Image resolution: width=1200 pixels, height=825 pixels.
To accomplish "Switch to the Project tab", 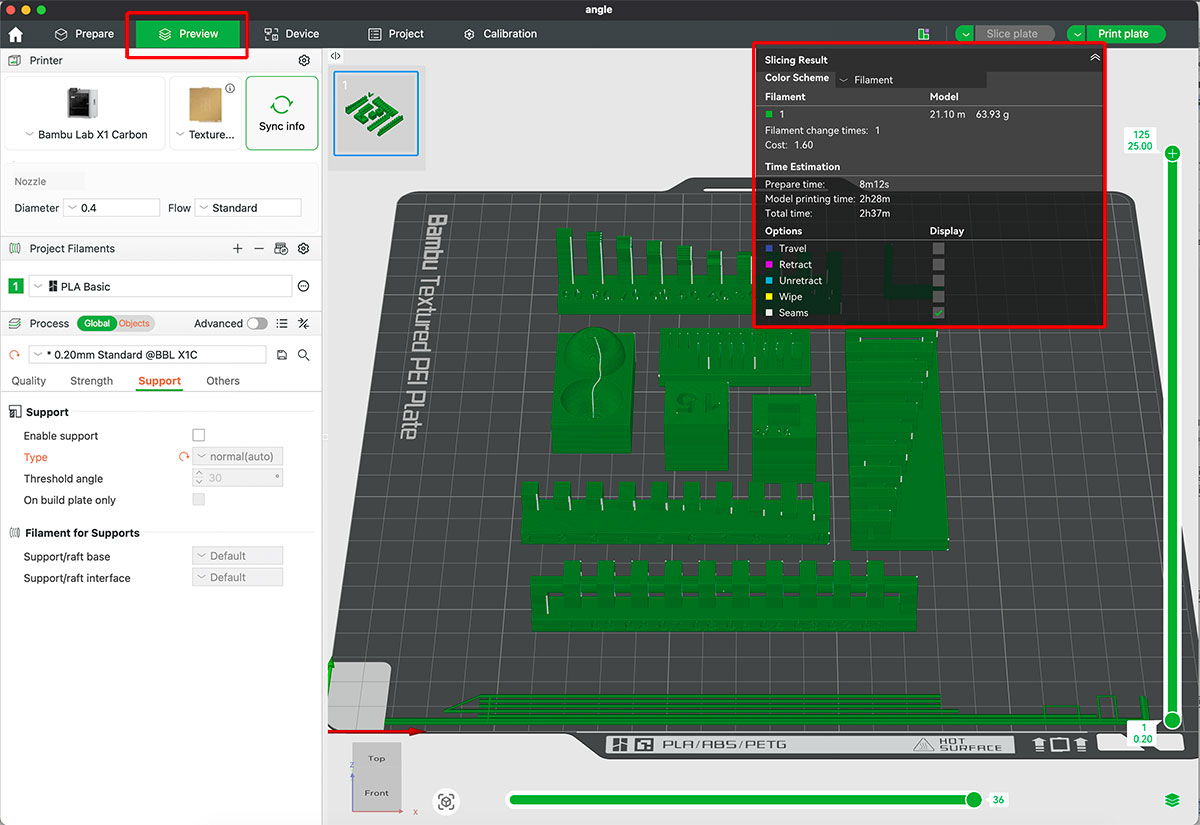I will [x=396, y=34].
